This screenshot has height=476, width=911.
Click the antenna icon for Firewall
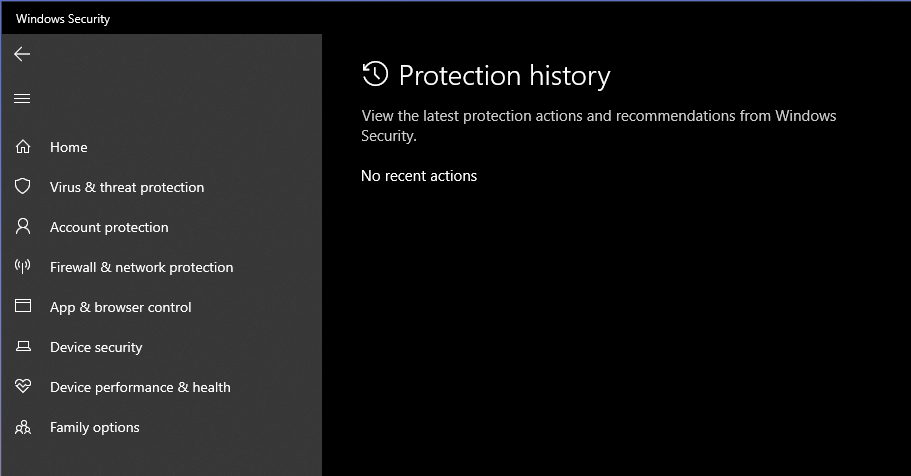click(22, 267)
